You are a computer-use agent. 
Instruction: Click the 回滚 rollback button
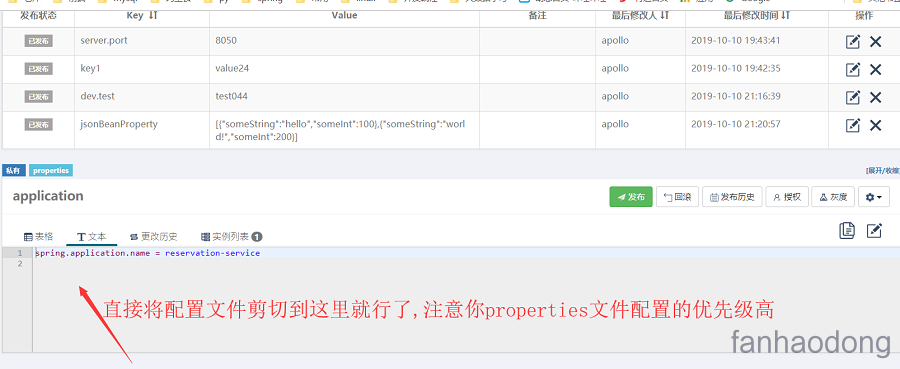tap(677, 197)
